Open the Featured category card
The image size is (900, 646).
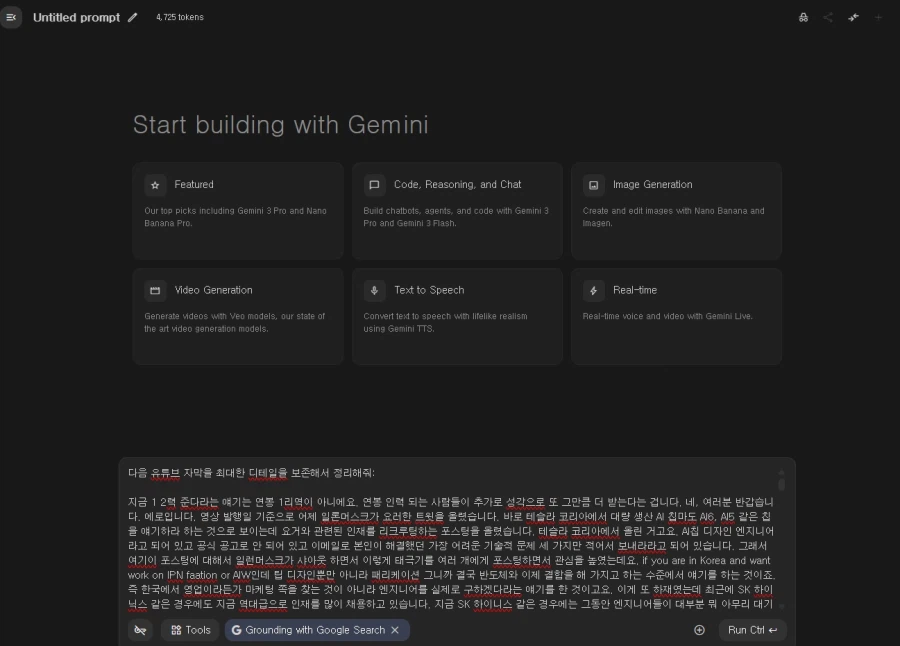coord(238,211)
